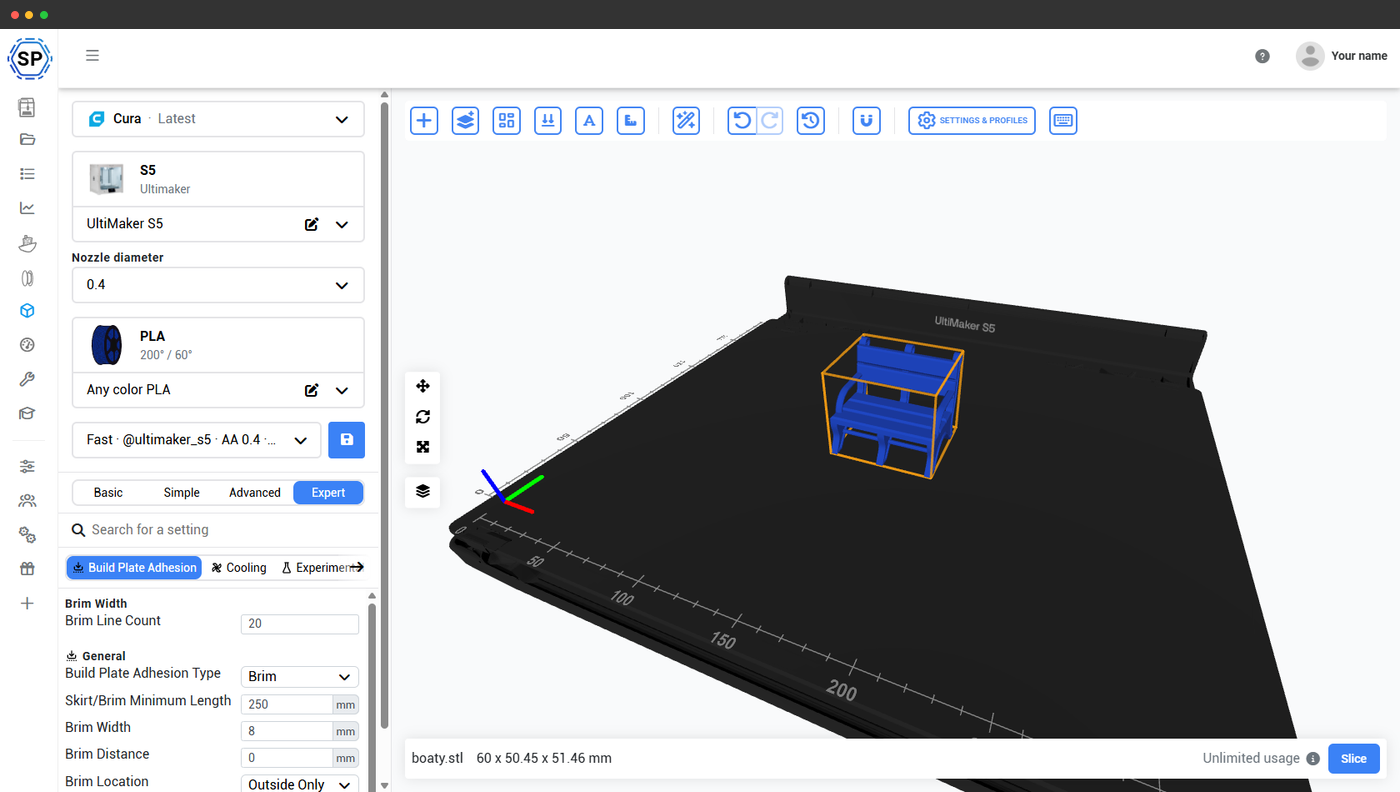
Task: Expand the UltiMaker S5 printer dropdown
Action: pos(342,225)
